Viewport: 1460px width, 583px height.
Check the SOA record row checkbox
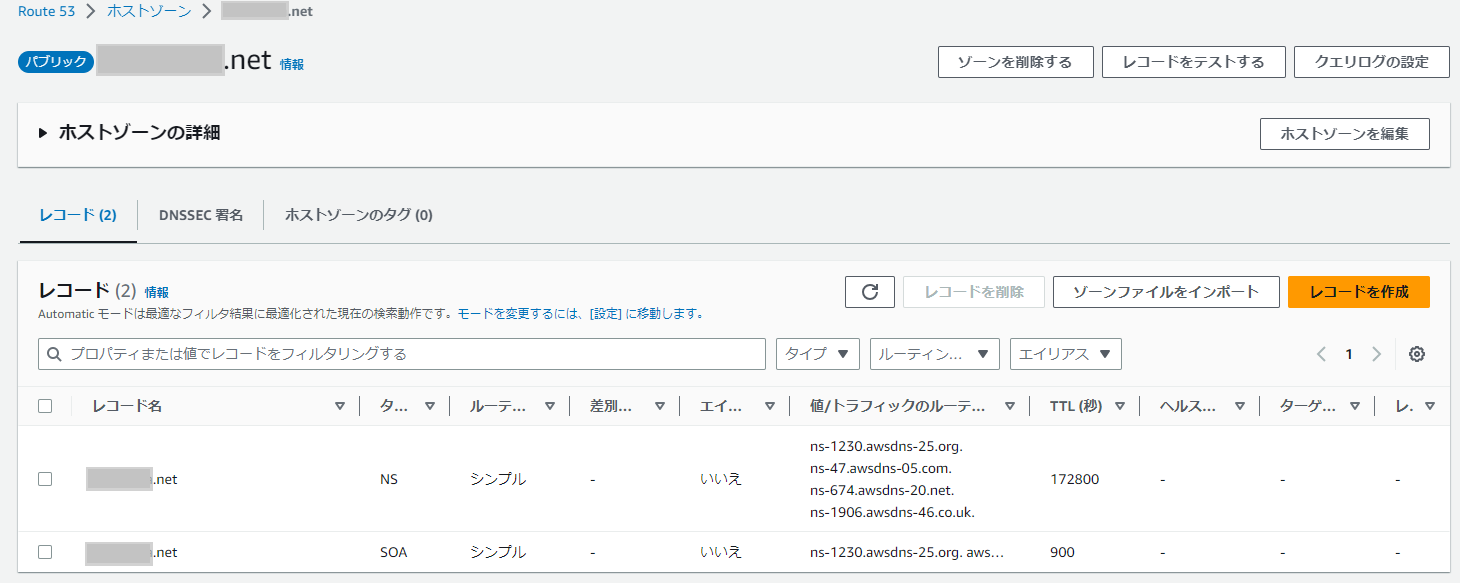point(45,552)
